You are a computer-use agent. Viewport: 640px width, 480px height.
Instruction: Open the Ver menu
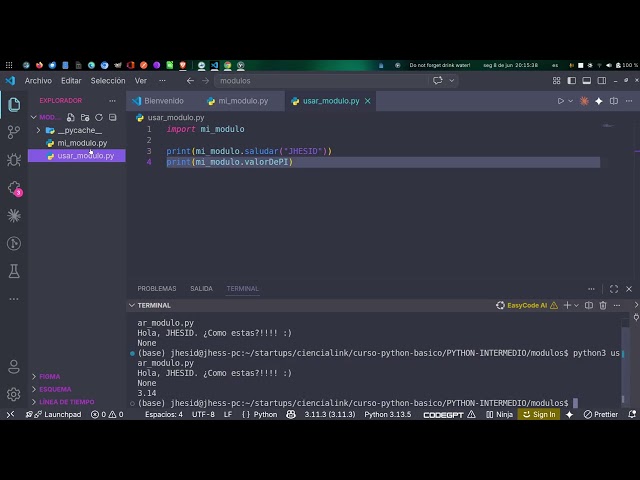141,81
